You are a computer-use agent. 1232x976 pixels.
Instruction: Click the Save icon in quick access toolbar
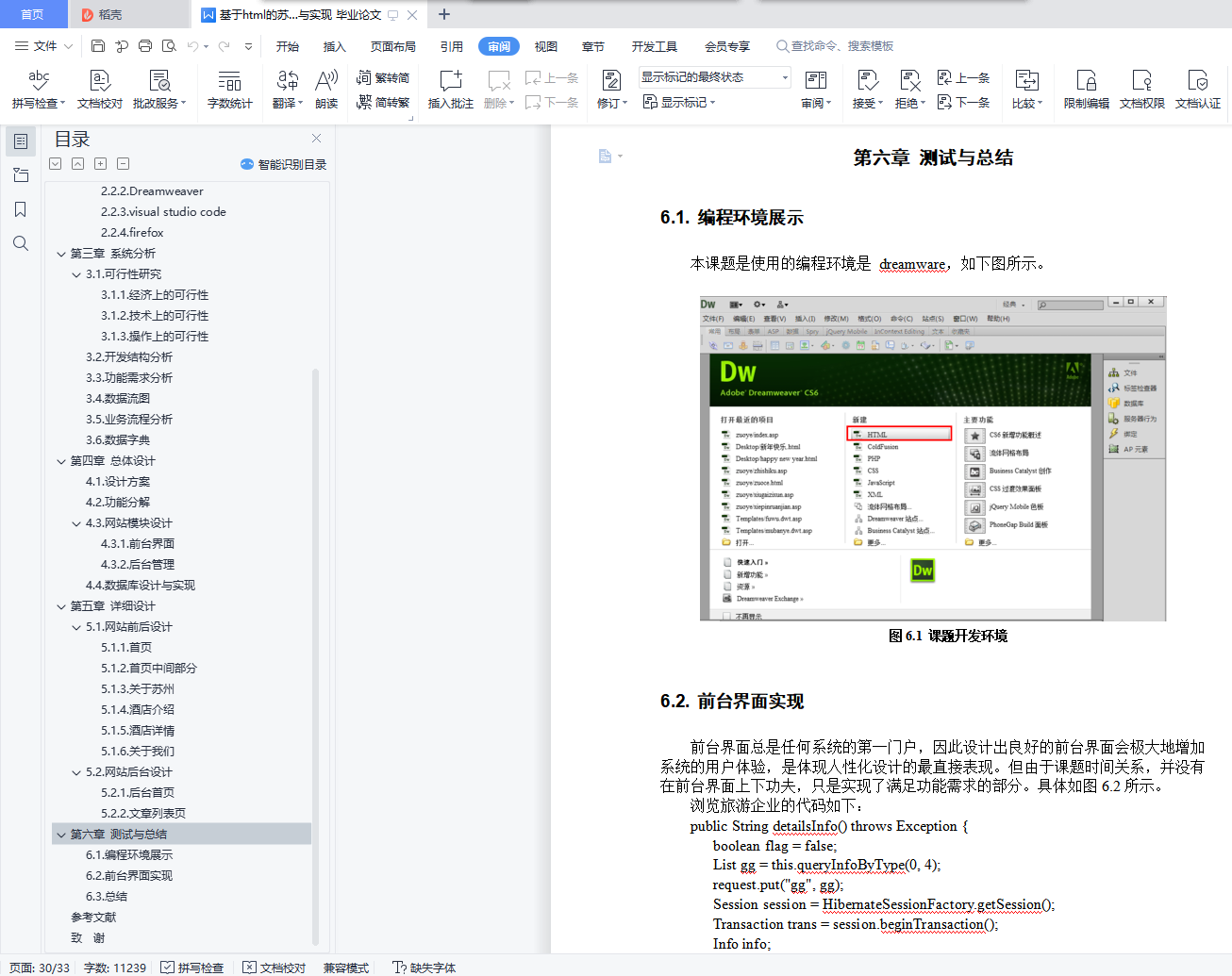(x=98, y=46)
